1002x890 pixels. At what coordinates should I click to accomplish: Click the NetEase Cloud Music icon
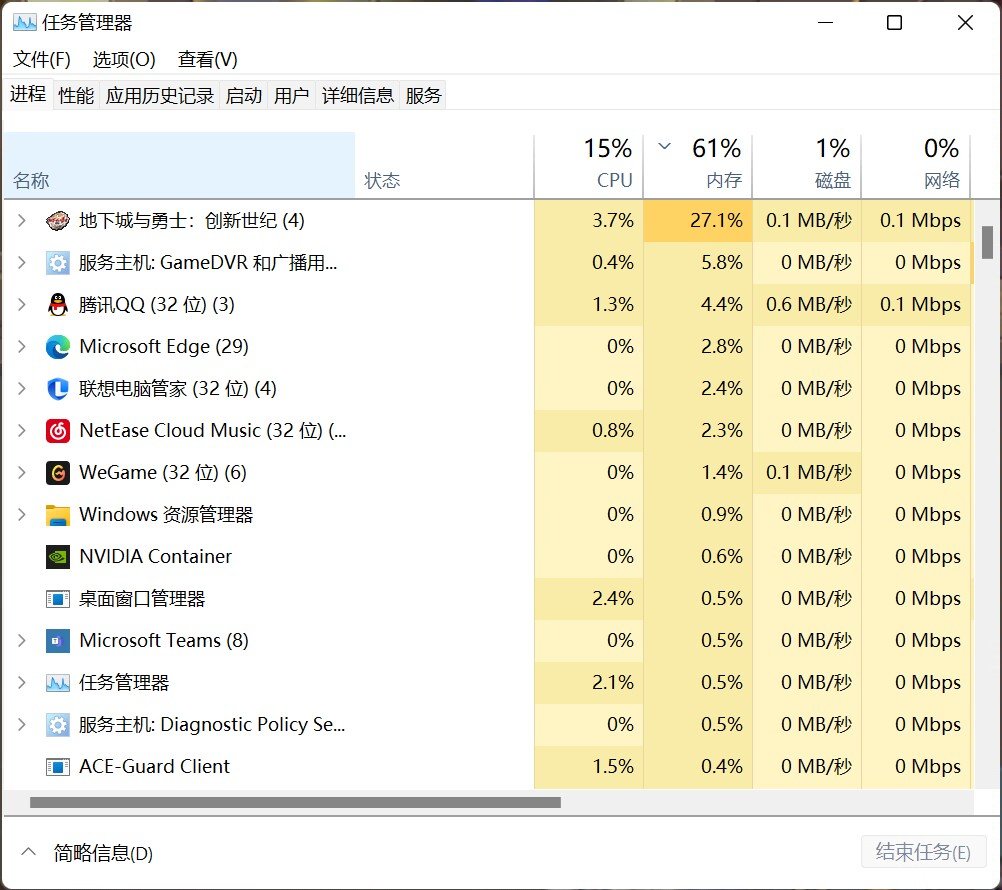coord(58,431)
